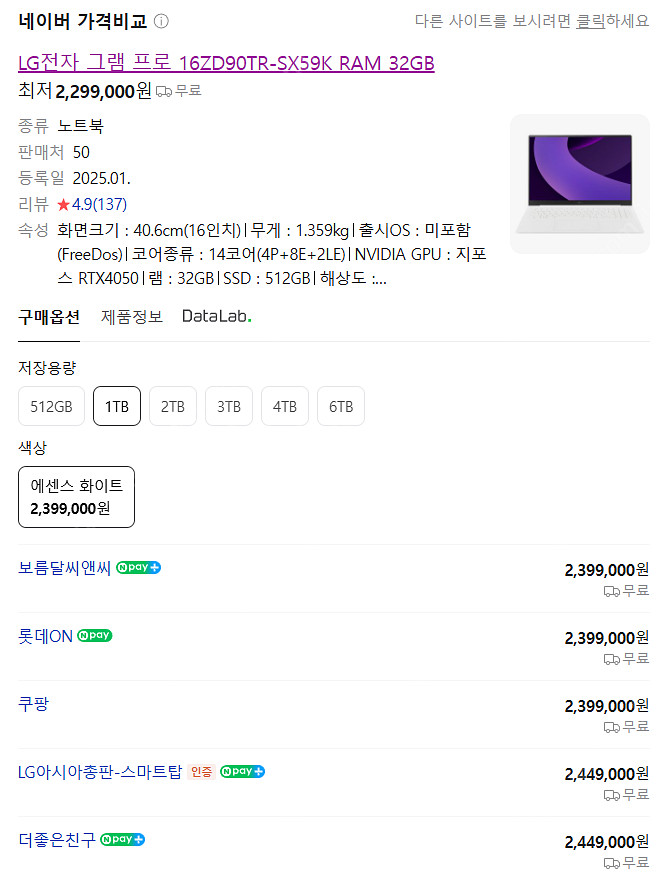
Task: Click the 네이버 가격비교 heading
Action: click(82, 21)
